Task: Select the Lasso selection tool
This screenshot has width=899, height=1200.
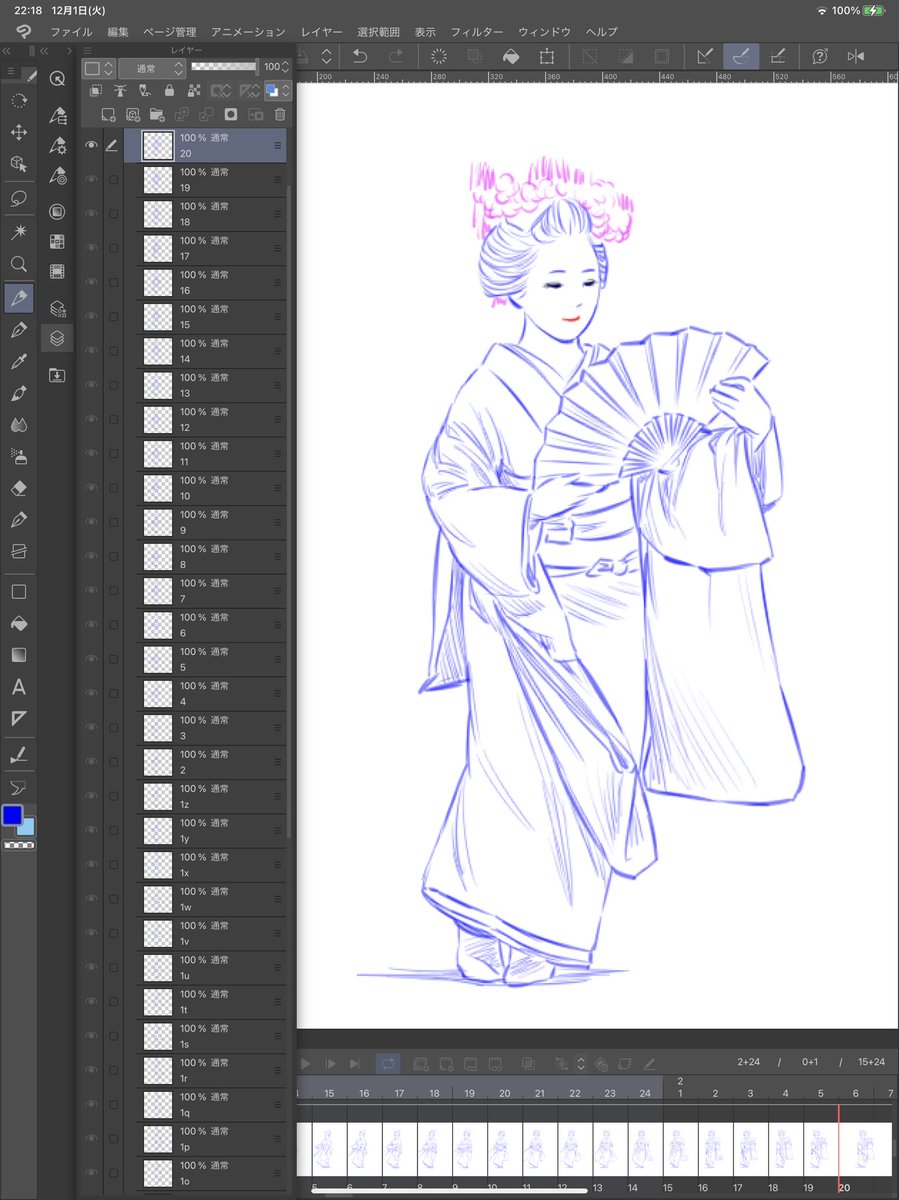Action: click(18, 198)
